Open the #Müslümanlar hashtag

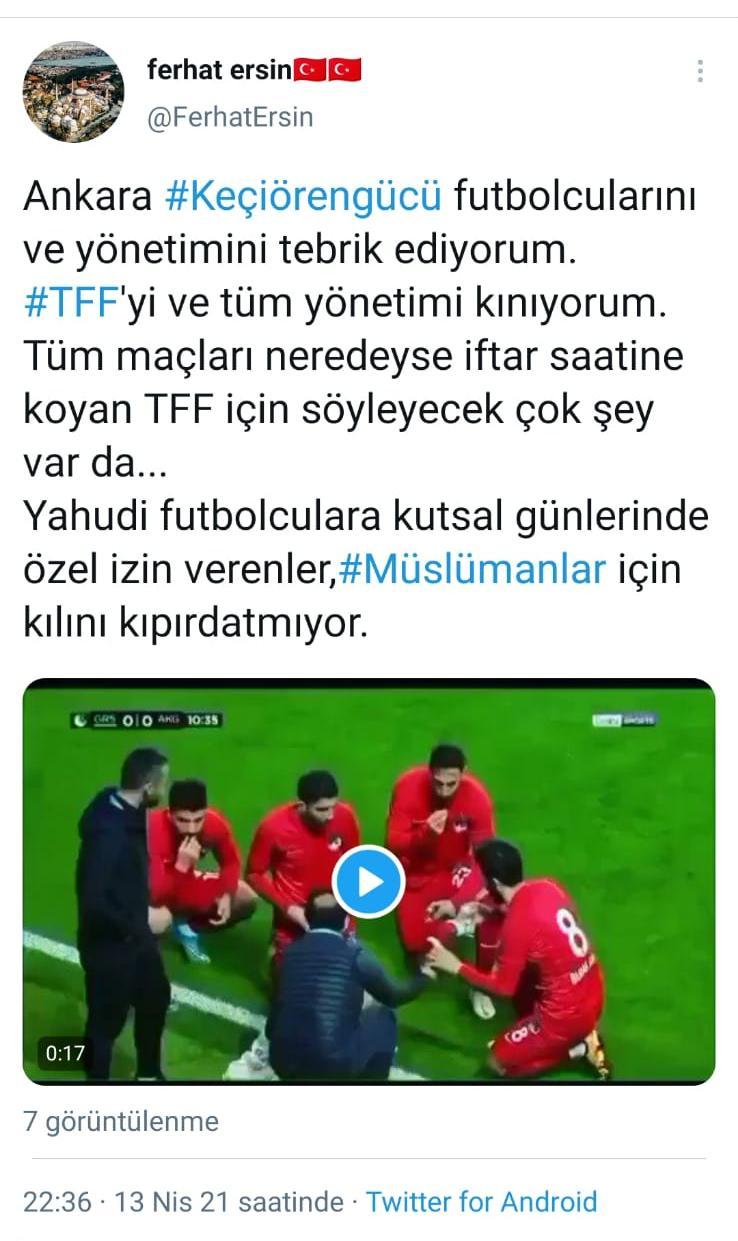click(x=473, y=569)
